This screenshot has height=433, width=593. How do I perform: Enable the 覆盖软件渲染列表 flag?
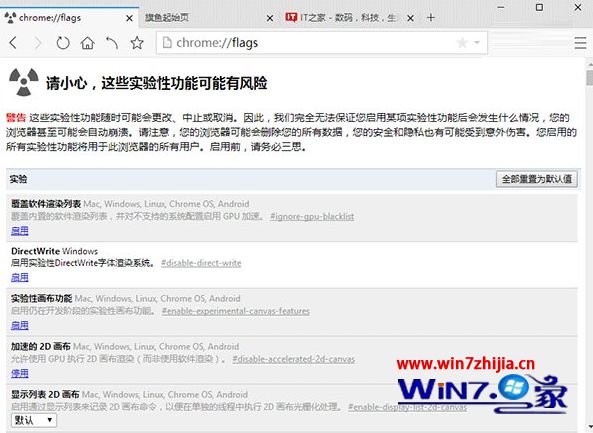[x=20, y=231]
